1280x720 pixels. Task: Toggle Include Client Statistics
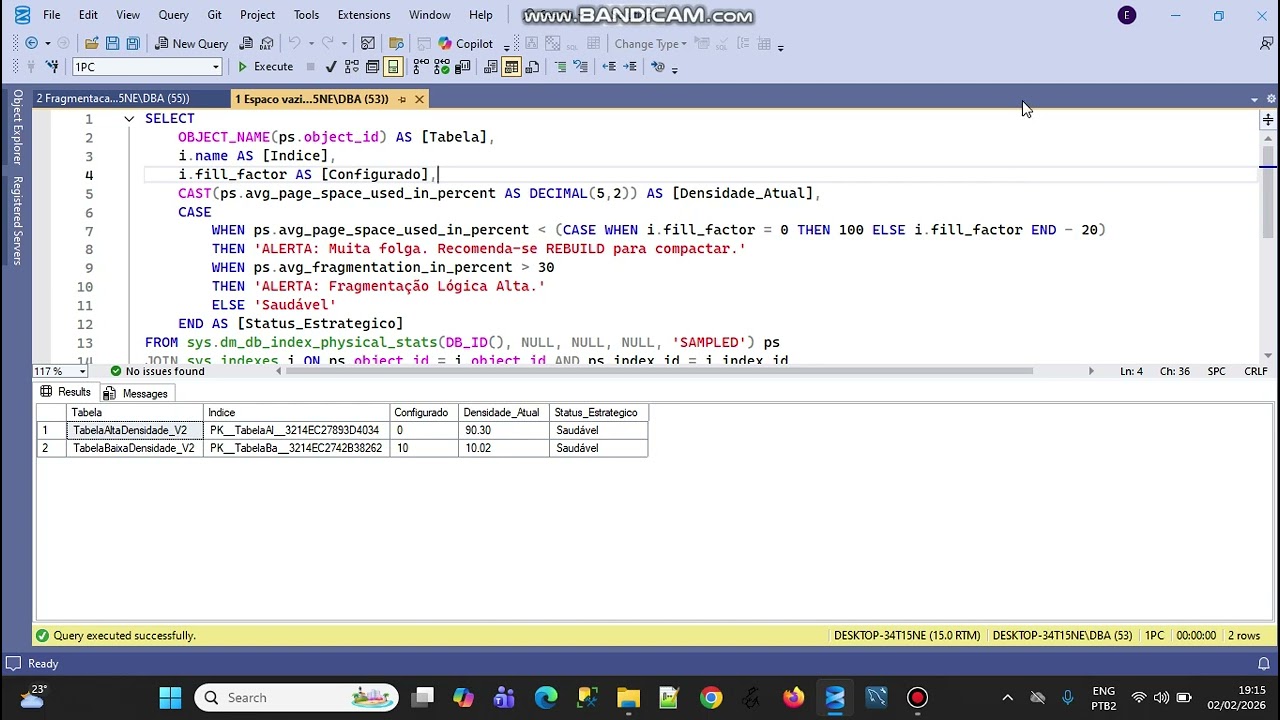tap(462, 67)
